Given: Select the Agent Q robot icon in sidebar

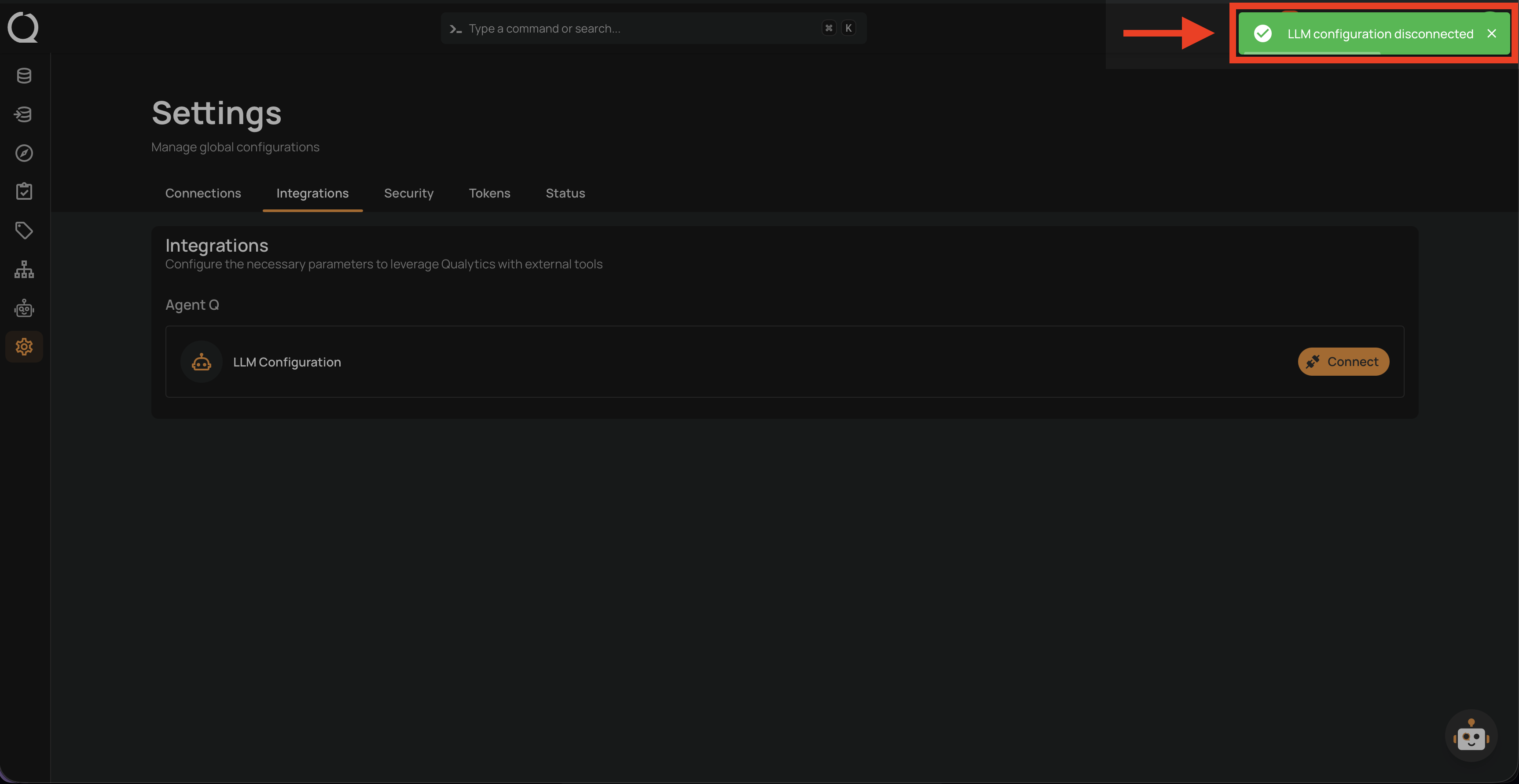Looking at the screenshot, I should (24, 308).
